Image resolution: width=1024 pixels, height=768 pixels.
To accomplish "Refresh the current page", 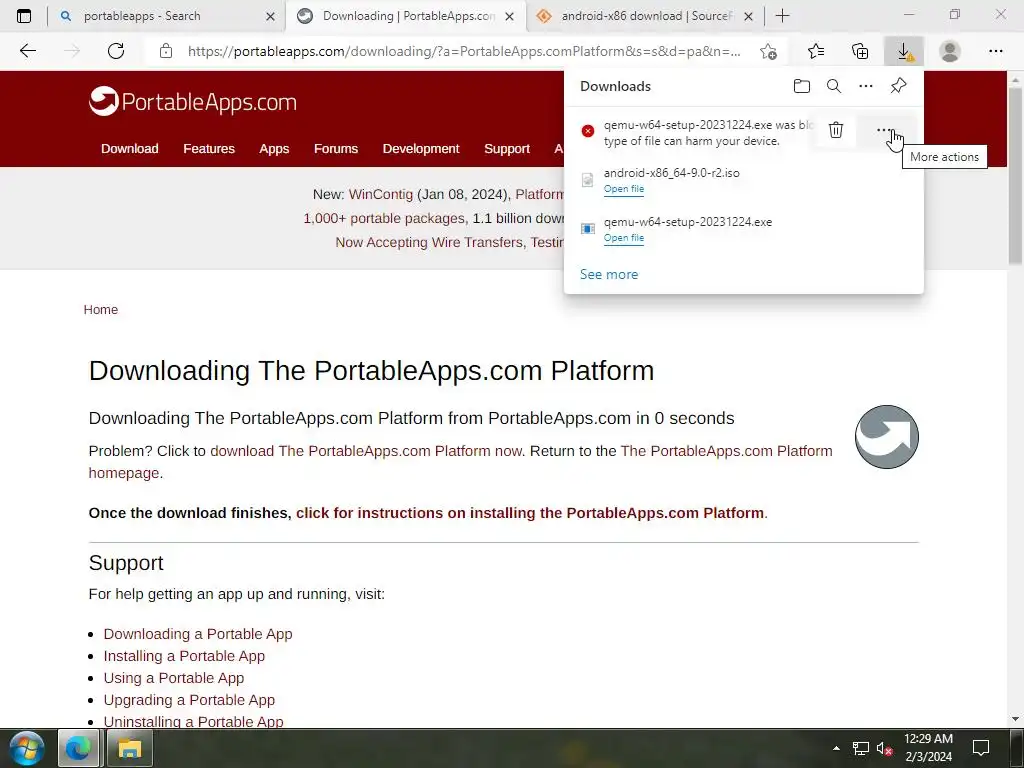I will tap(116, 51).
